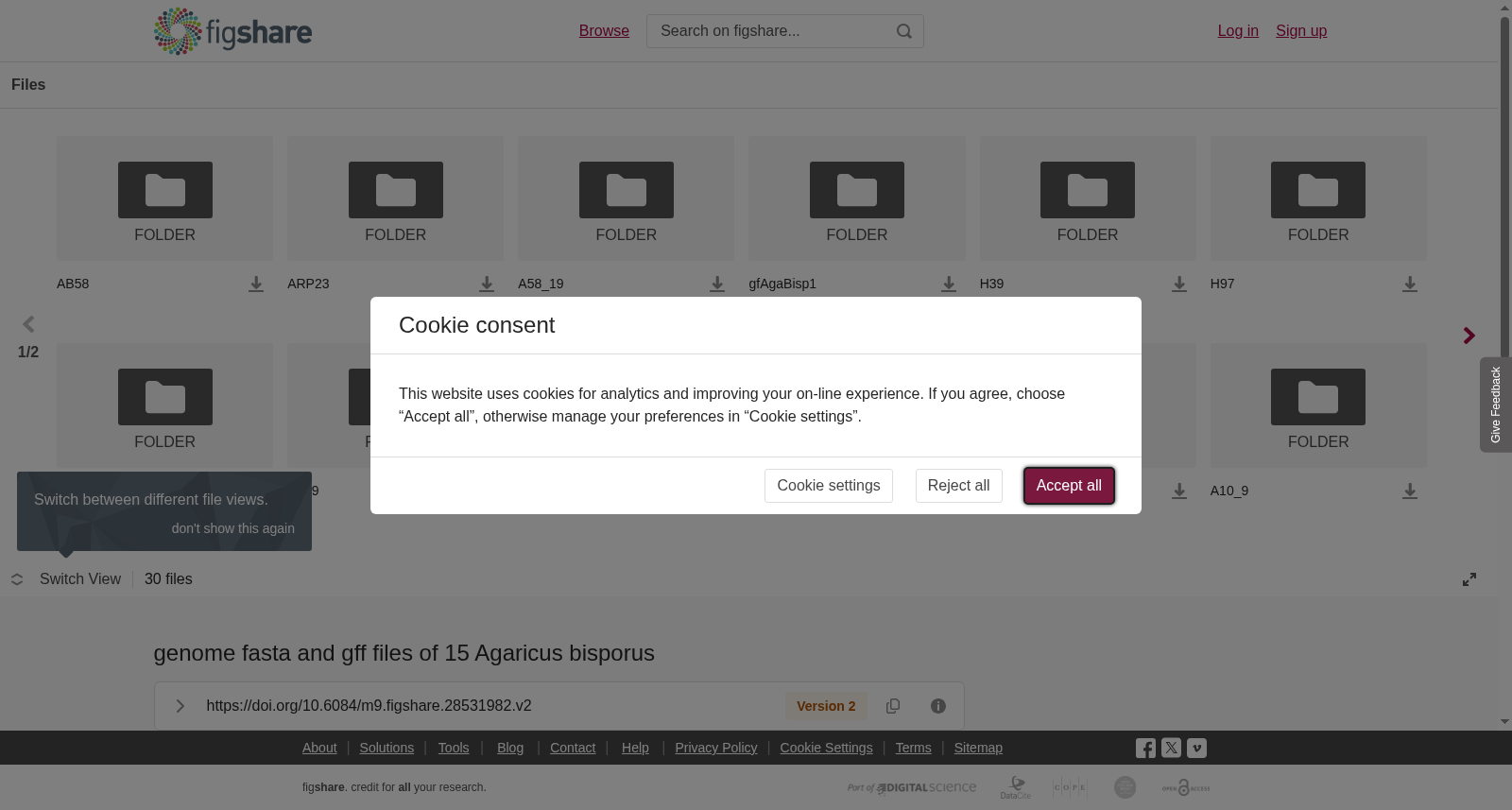Open the Terms footer link
The width and height of the screenshot is (1512, 810).
coord(913,748)
